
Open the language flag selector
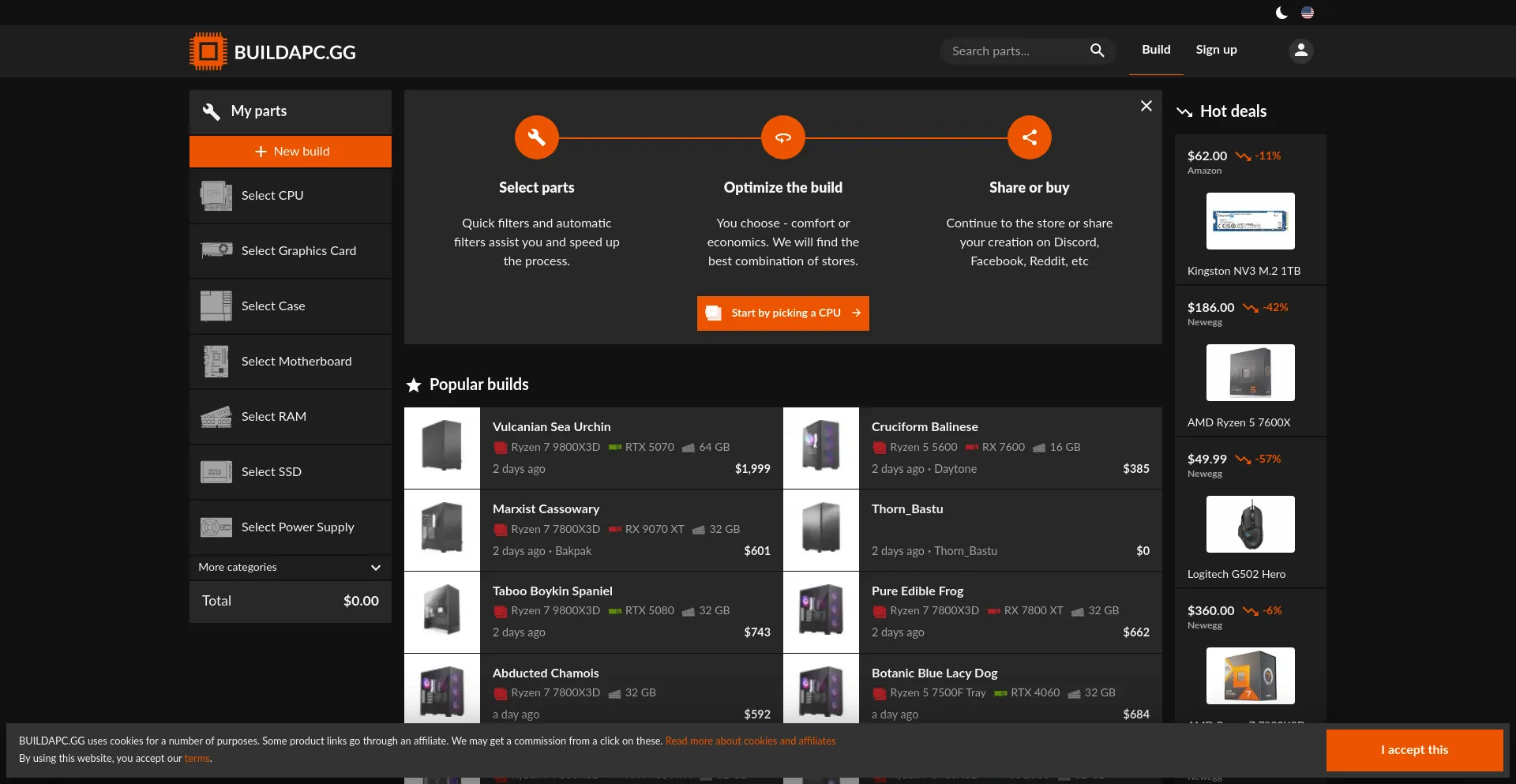tap(1308, 13)
